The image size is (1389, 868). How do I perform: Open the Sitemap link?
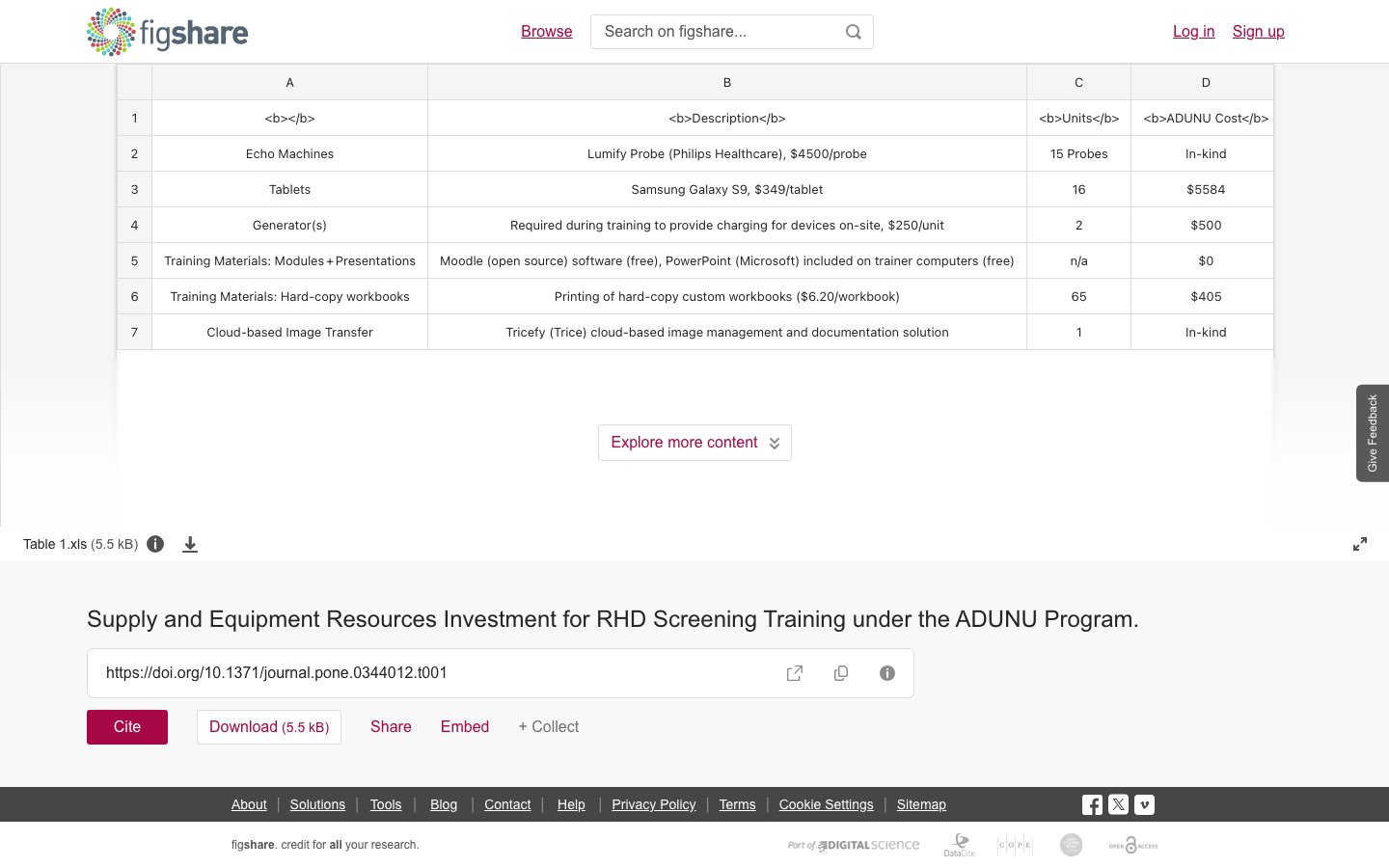(x=921, y=804)
